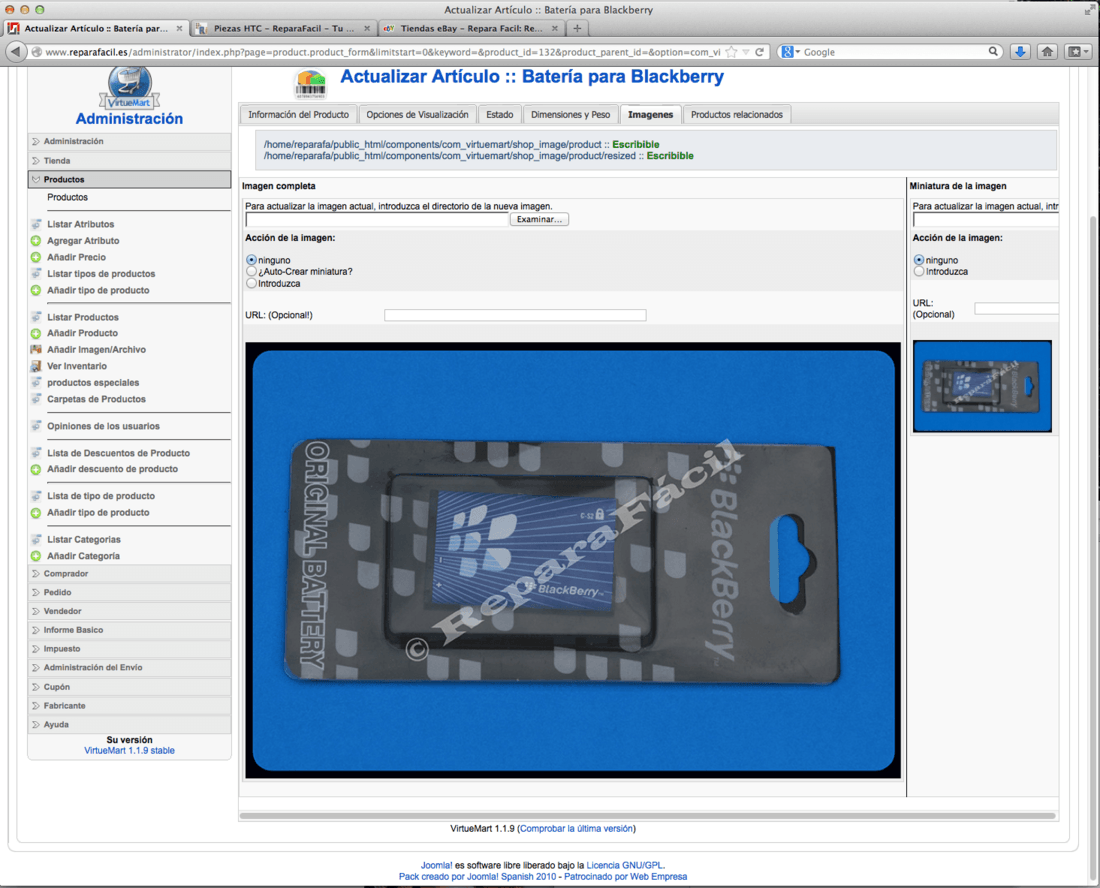Click the browser back arrow button
Viewport: 1100px width, 888px height.
tap(15, 51)
